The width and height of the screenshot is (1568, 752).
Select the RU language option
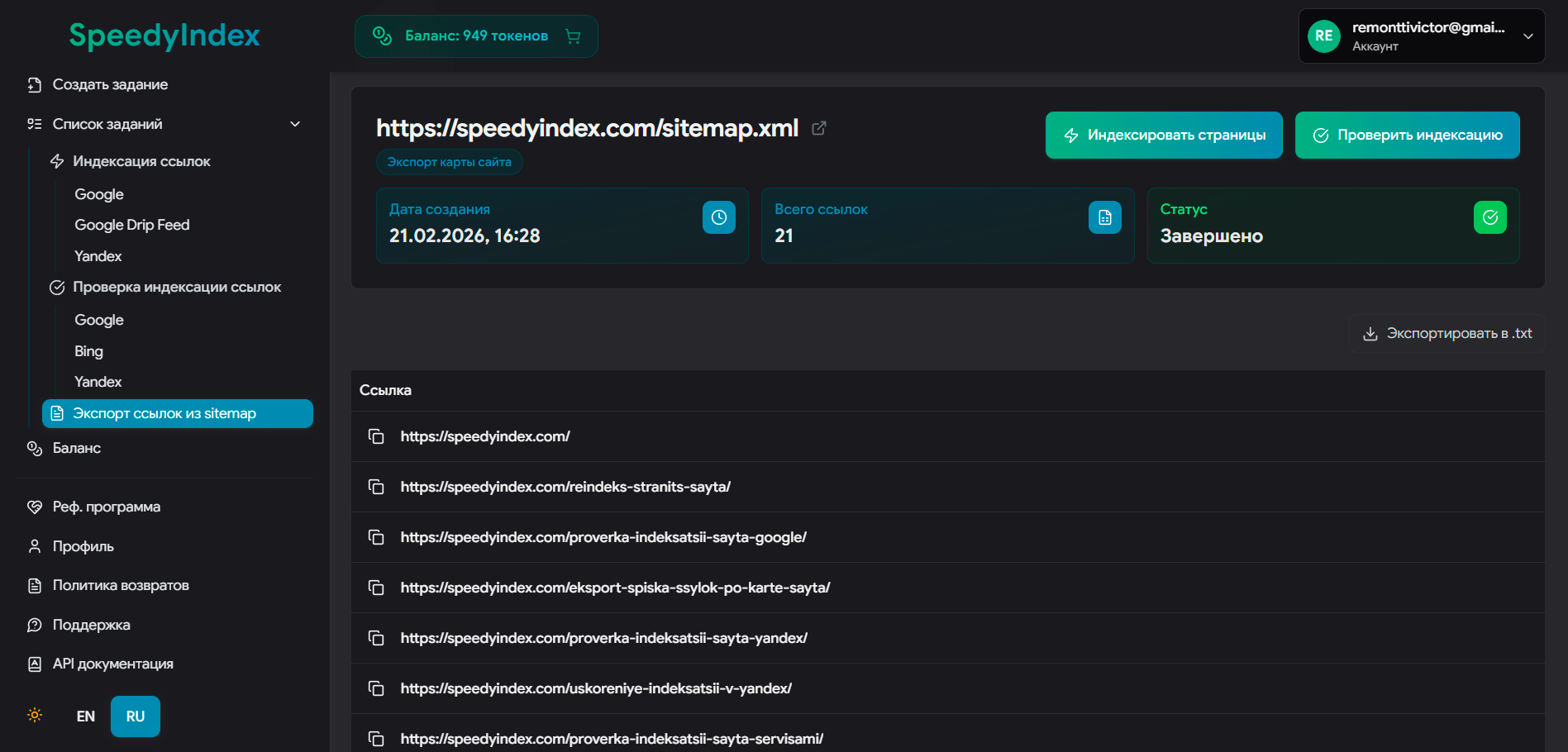[x=135, y=716]
